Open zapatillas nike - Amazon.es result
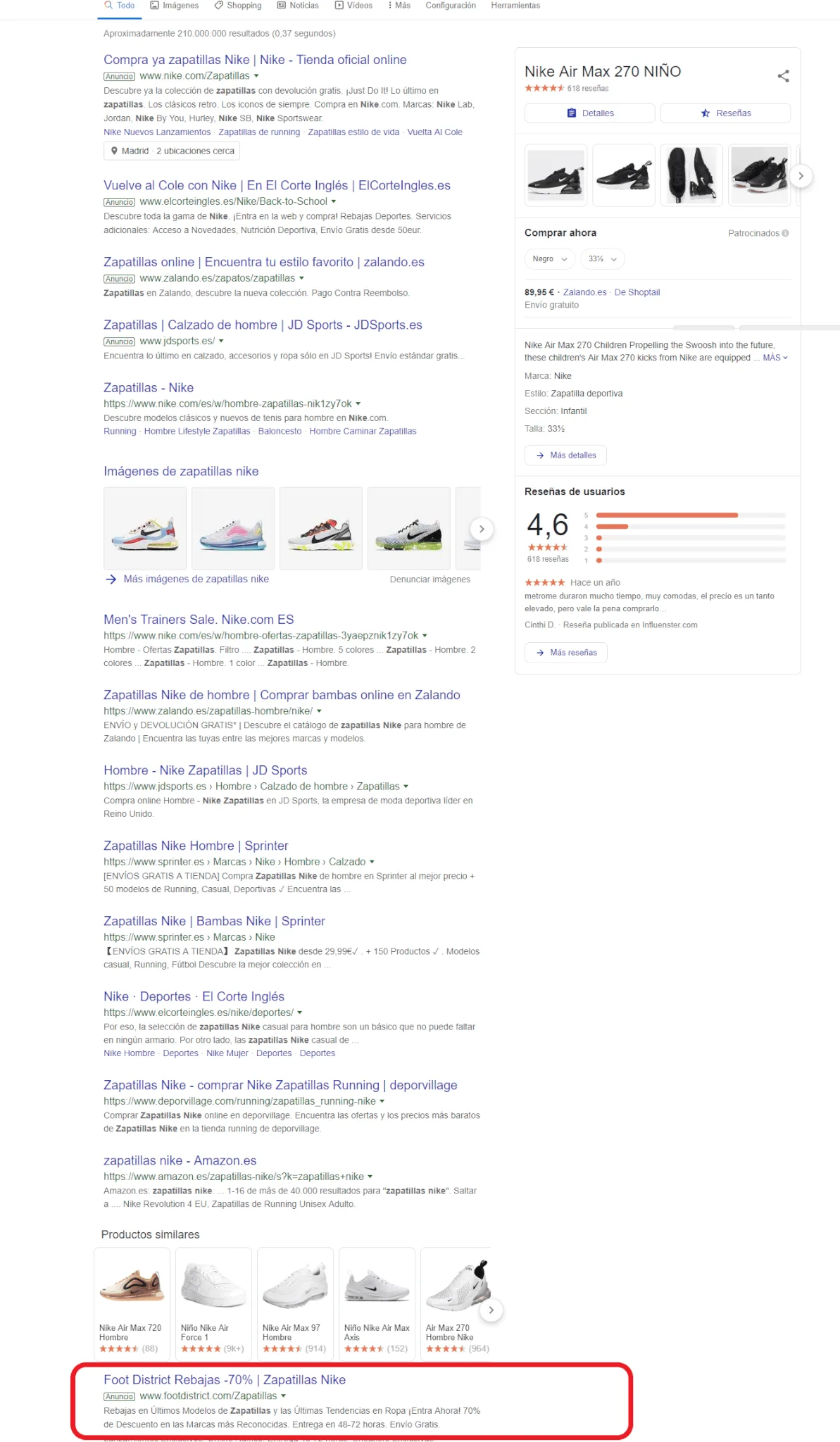The height and width of the screenshot is (1442, 840). [180, 1160]
